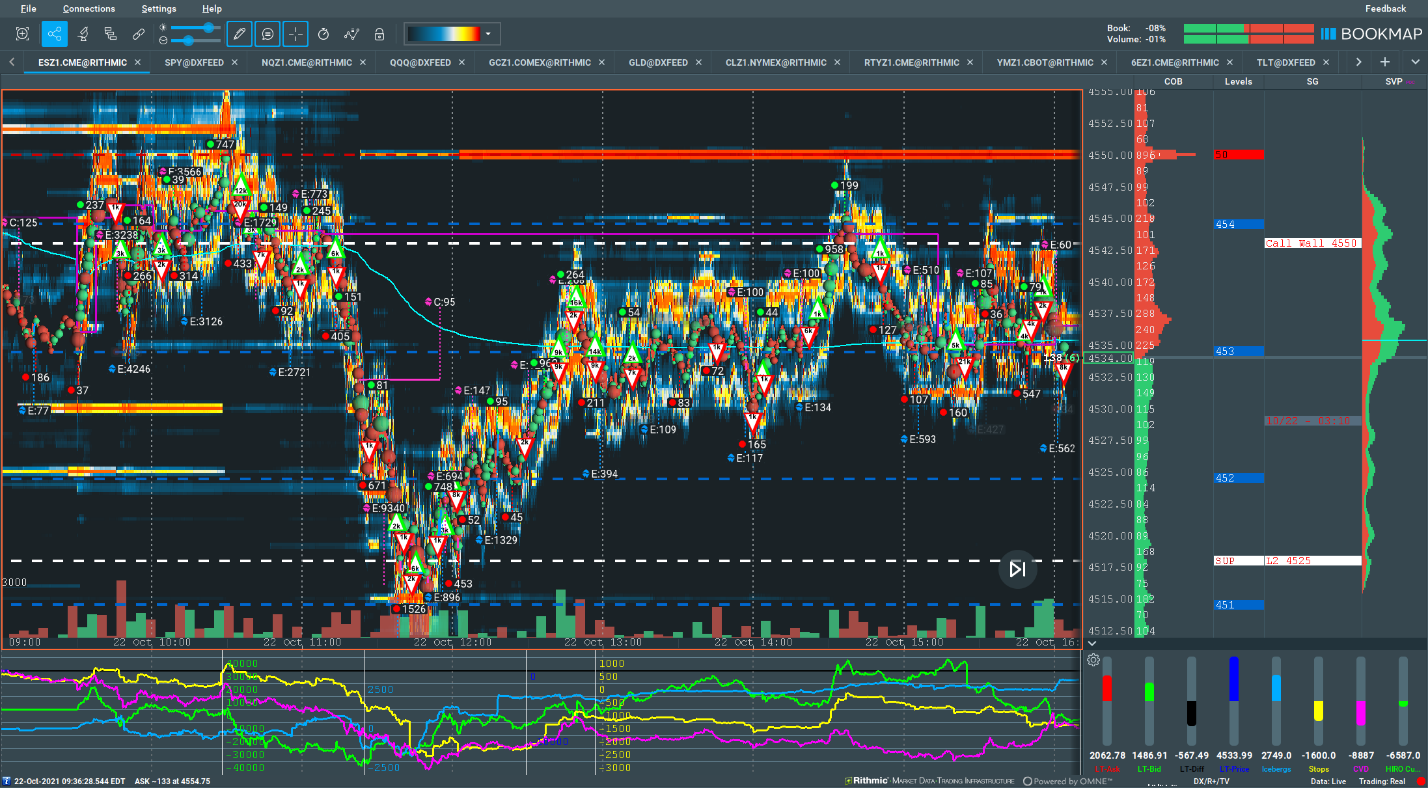Toggle the lock icon on toolbar
Screen dimensions: 1428x788
click(x=379, y=33)
